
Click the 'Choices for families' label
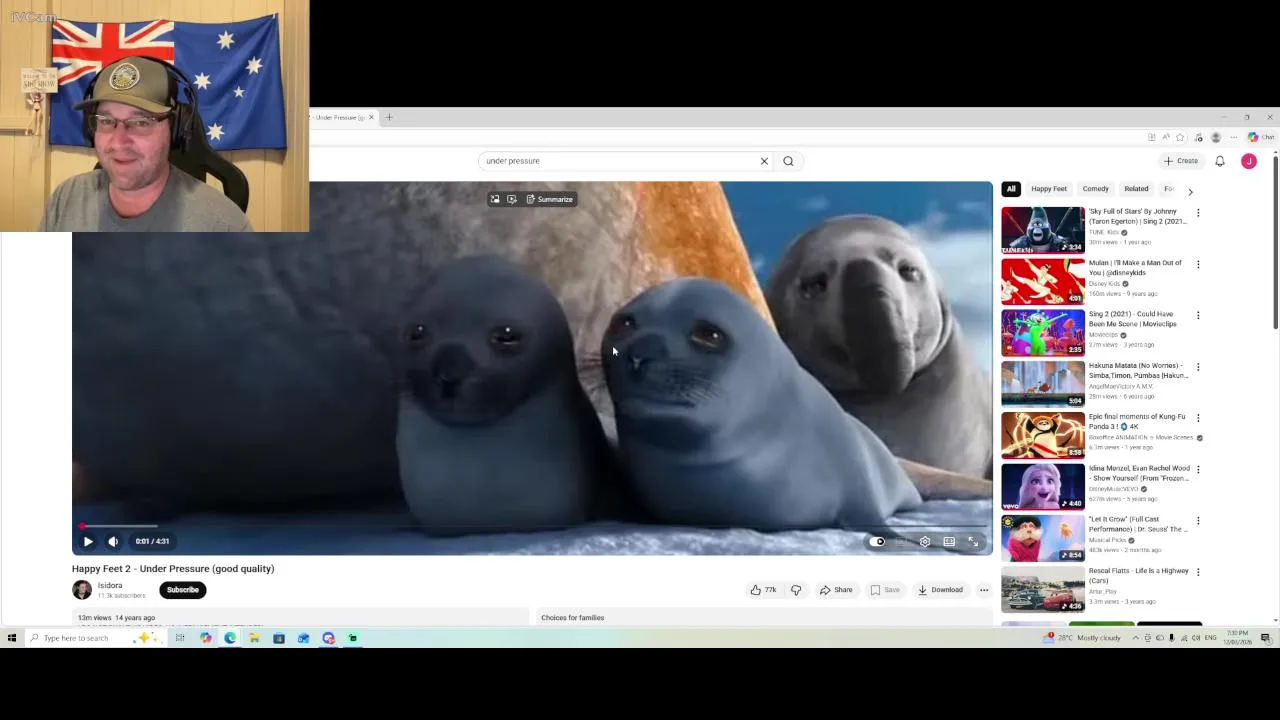click(x=572, y=618)
